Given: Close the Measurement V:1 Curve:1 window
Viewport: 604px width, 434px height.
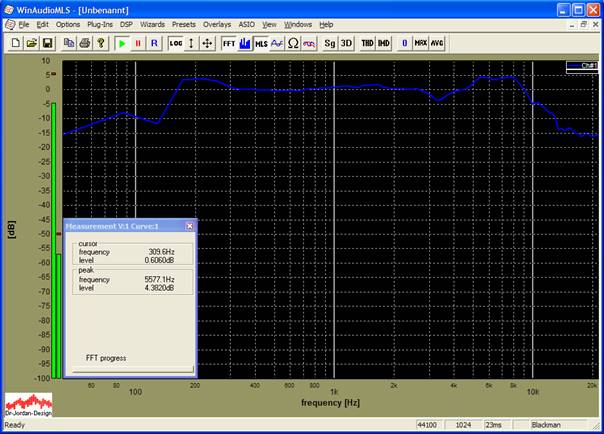Looking at the screenshot, I should (x=189, y=226).
